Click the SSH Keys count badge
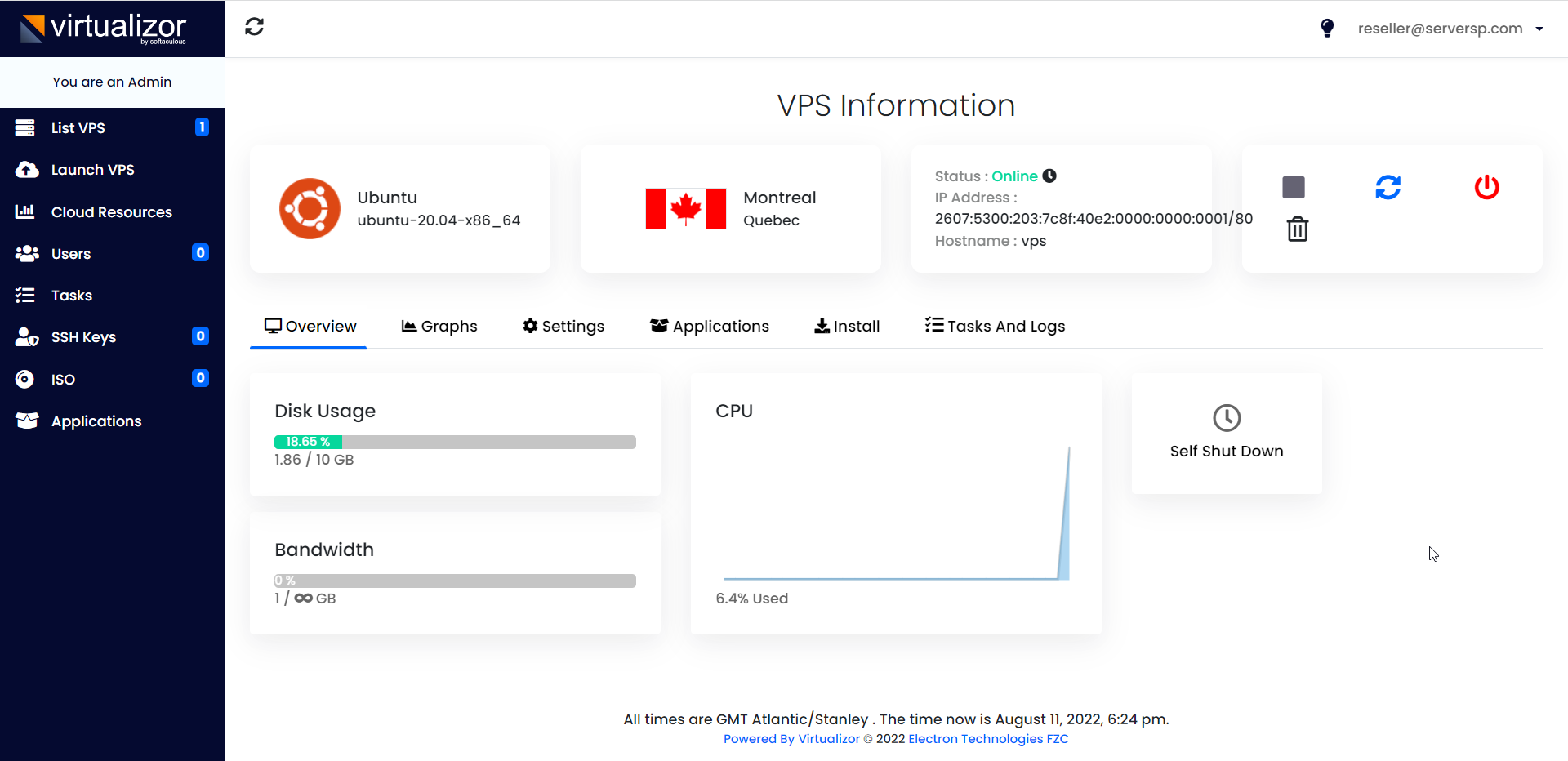The width and height of the screenshot is (1568, 761). point(200,336)
